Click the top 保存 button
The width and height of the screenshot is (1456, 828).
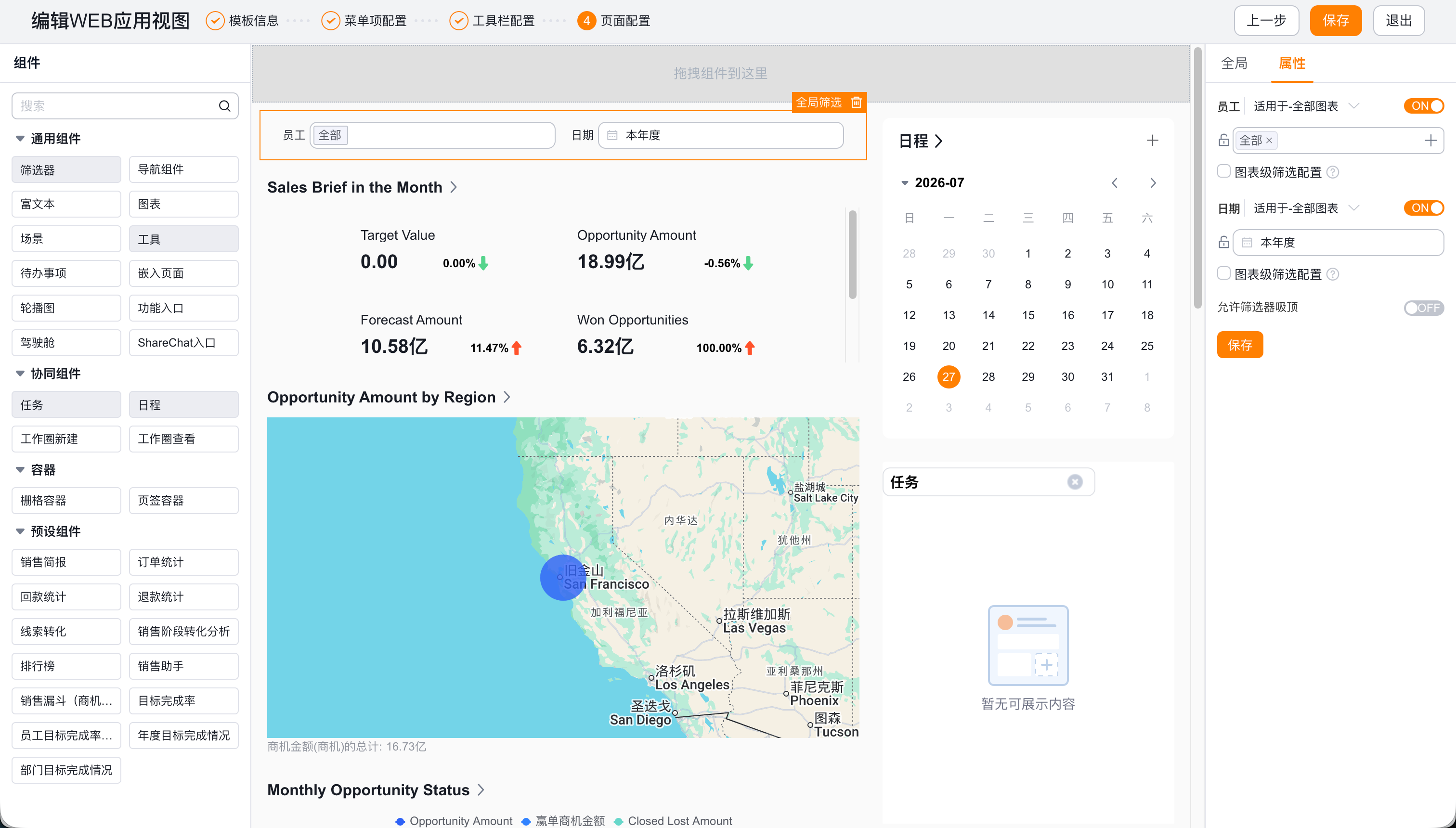[1336, 21]
